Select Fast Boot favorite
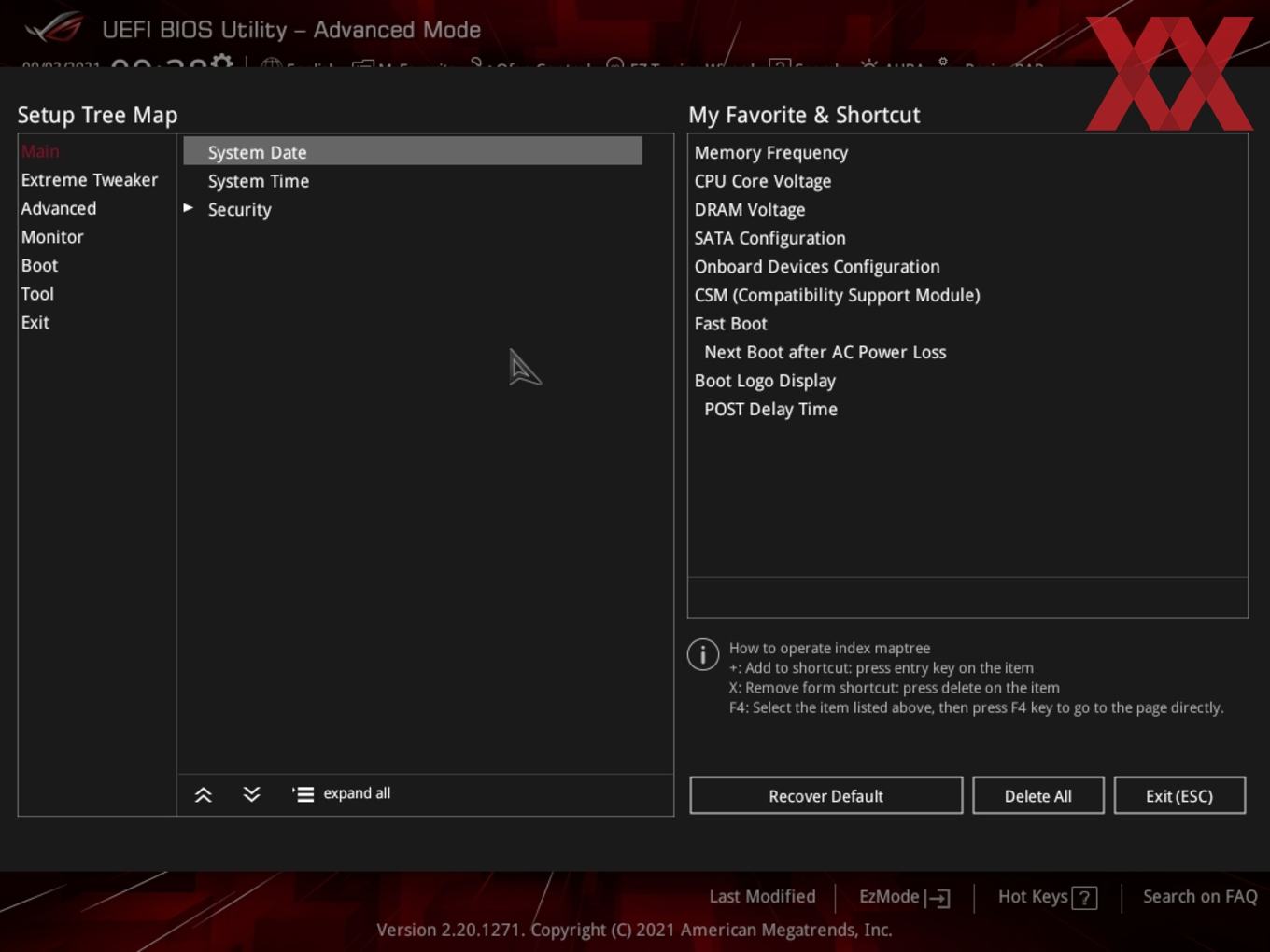The image size is (1270, 952). (731, 324)
